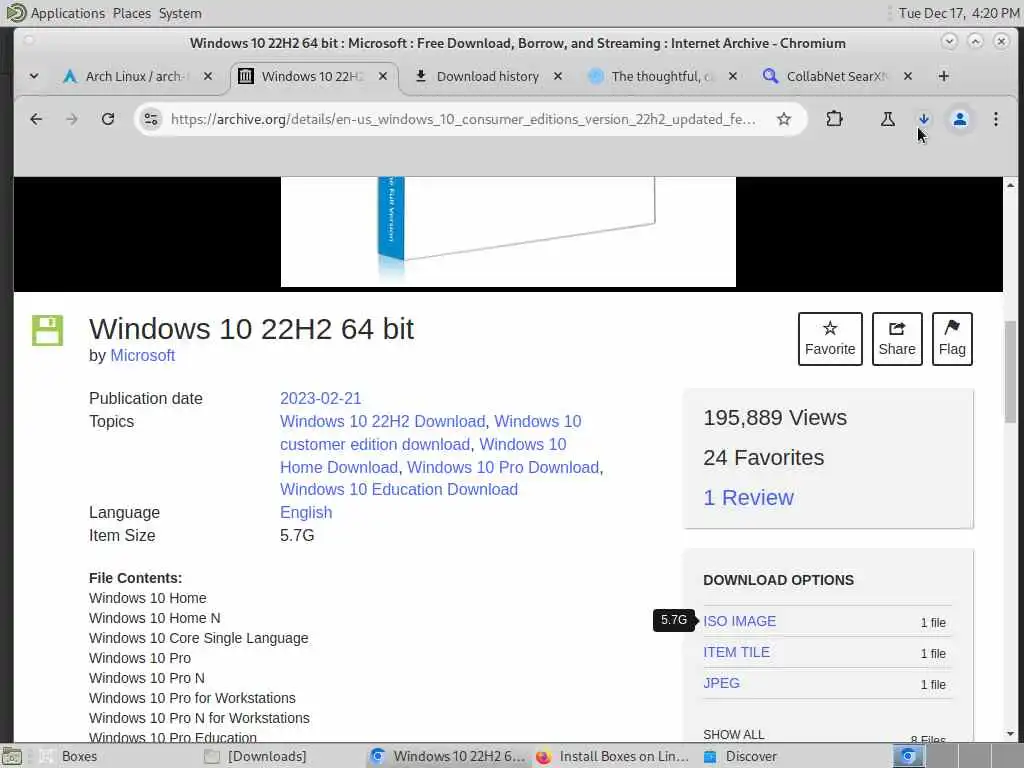The image size is (1024, 768).
Task: Switch to the Arch Linux tab
Action: 134,76
